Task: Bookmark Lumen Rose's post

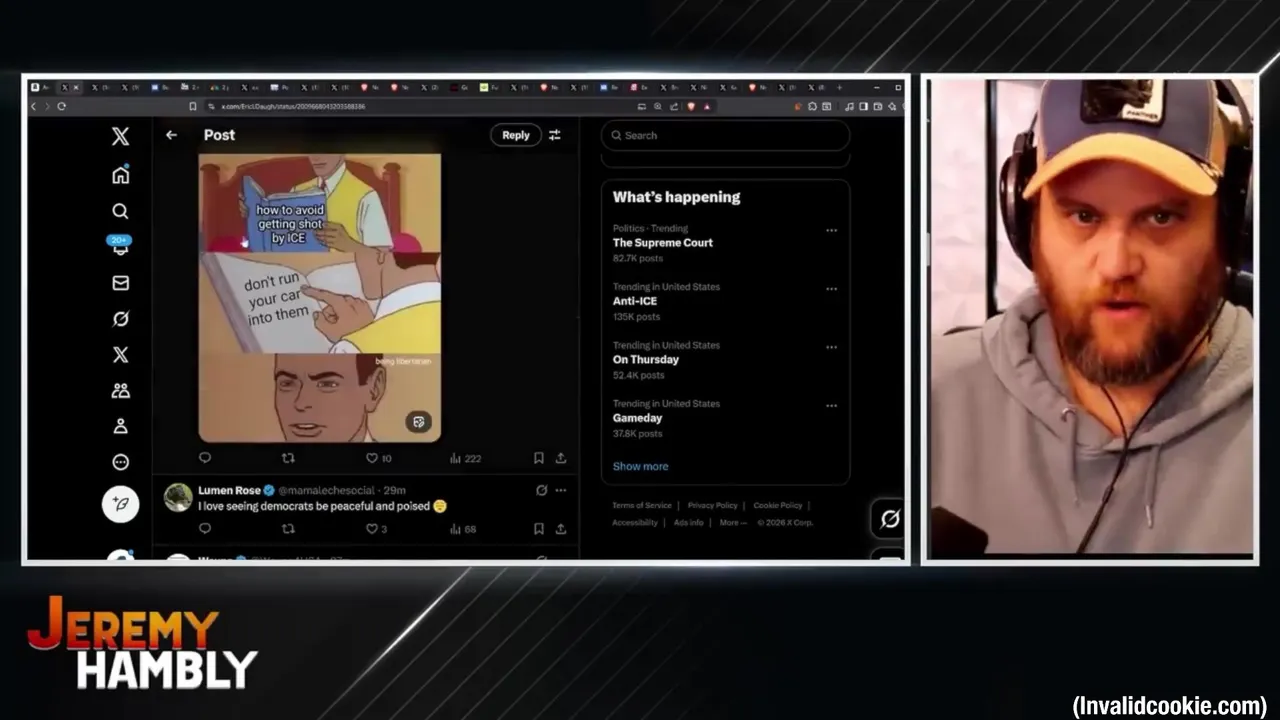Action: (x=538, y=529)
